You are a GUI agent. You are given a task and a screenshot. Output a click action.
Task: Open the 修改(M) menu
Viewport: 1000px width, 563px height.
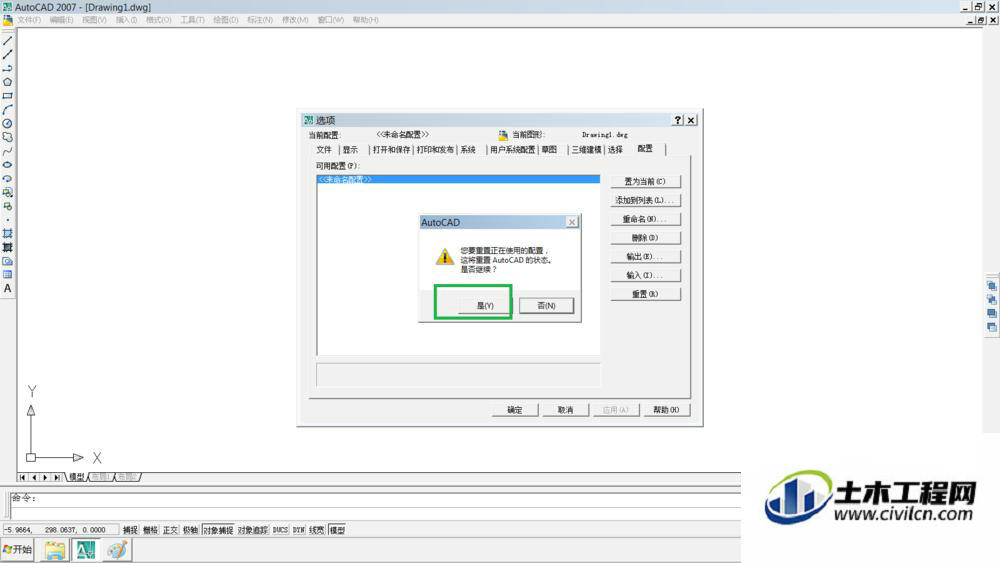295,20
